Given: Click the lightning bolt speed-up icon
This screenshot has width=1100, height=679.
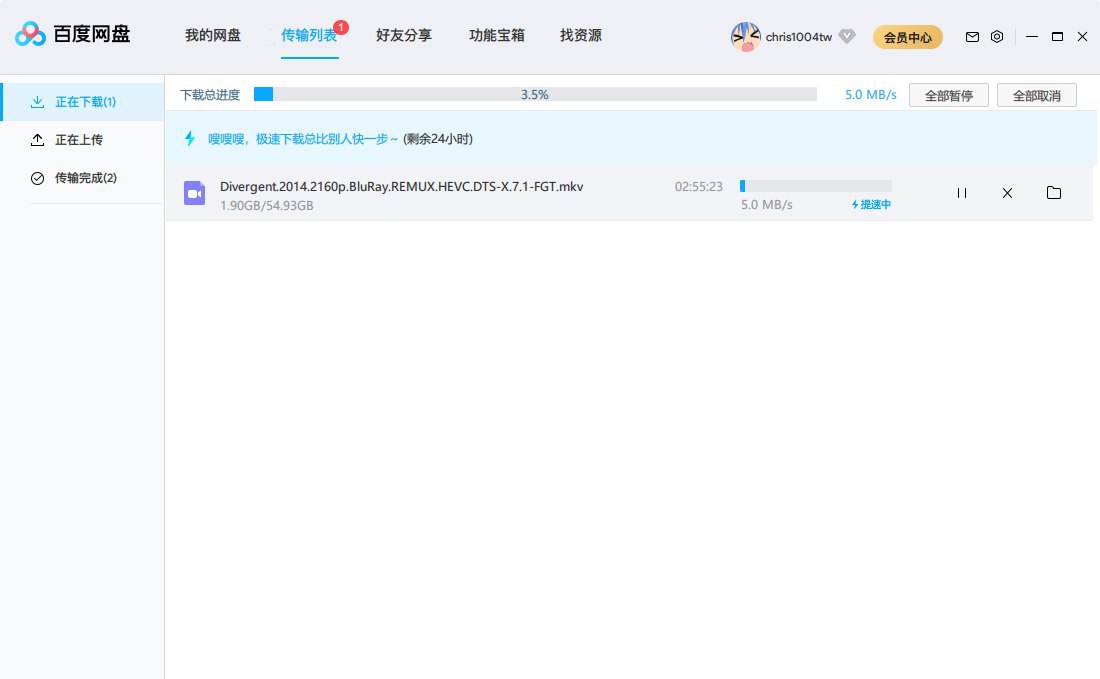Looking at the screenshot, I should [189, 138].
